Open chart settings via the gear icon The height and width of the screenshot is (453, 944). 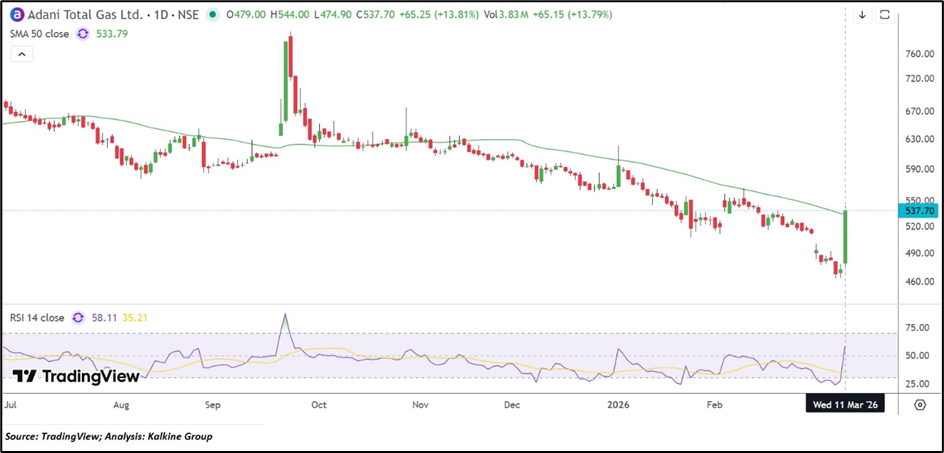920,405
